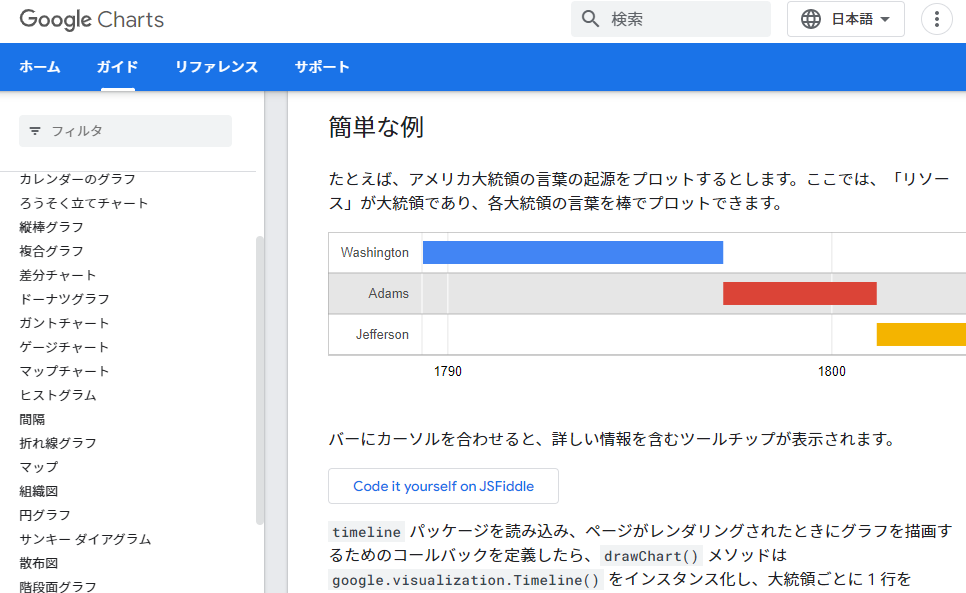The height and width of the screenshot is (593, 966).
Task: Expand the 日本語 language dropdown
Action: pyautogui.click(x=845, y=19)
